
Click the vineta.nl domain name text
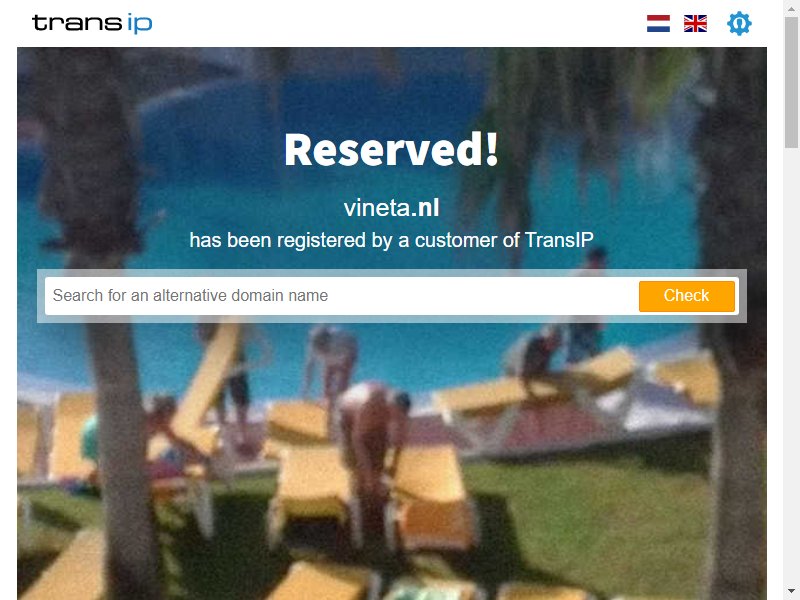point(391,208)
